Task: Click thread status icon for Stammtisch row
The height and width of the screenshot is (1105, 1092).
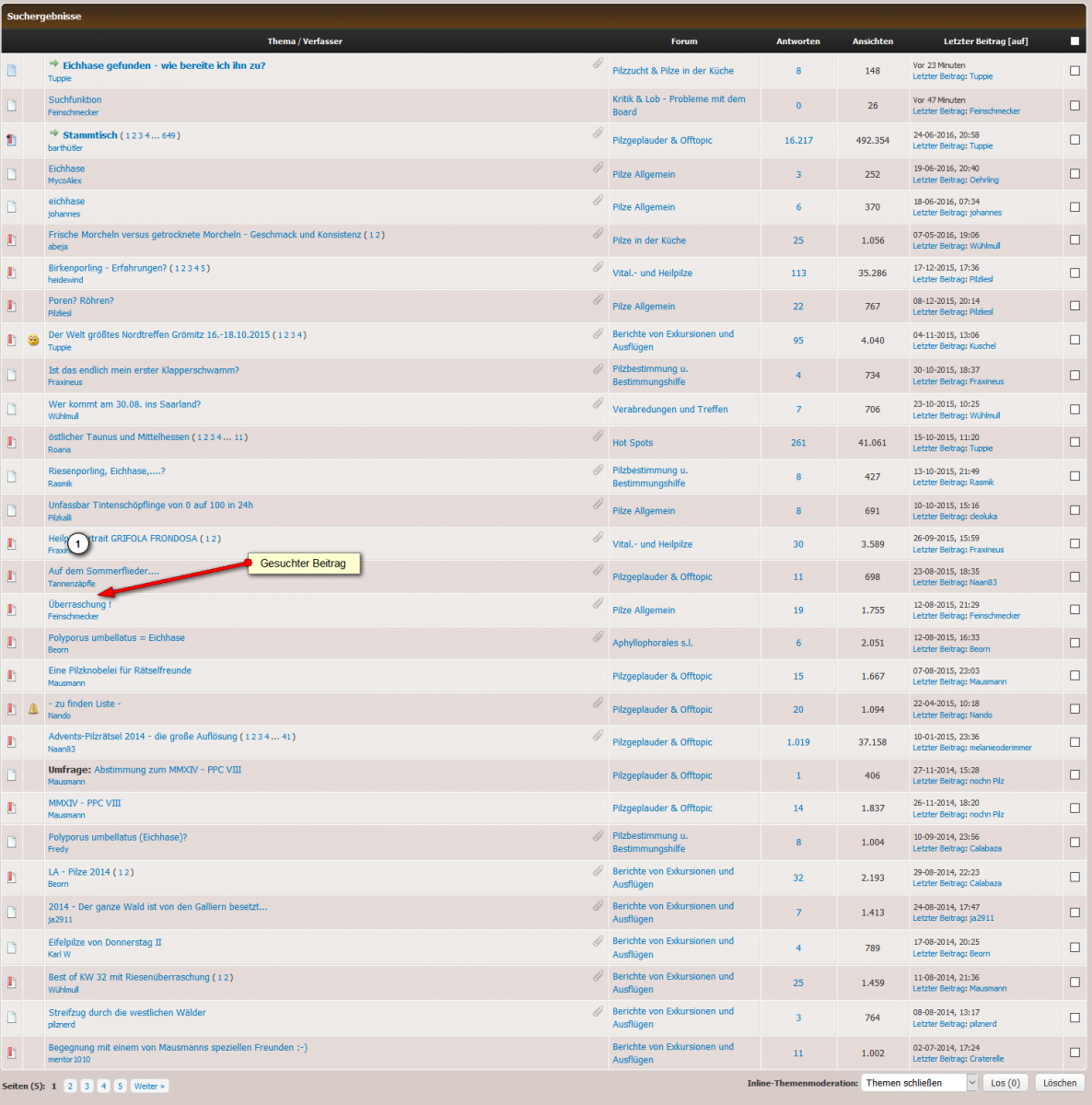Action: coord(12,140)
